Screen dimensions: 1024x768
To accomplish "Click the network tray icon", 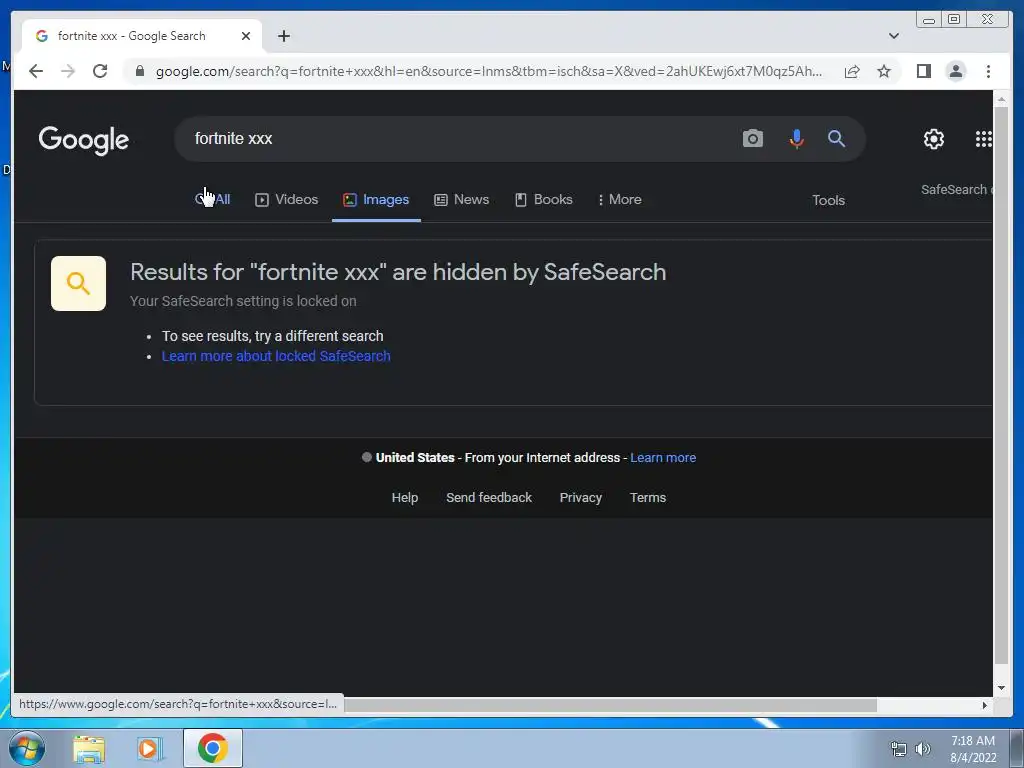I will [899, 749].
